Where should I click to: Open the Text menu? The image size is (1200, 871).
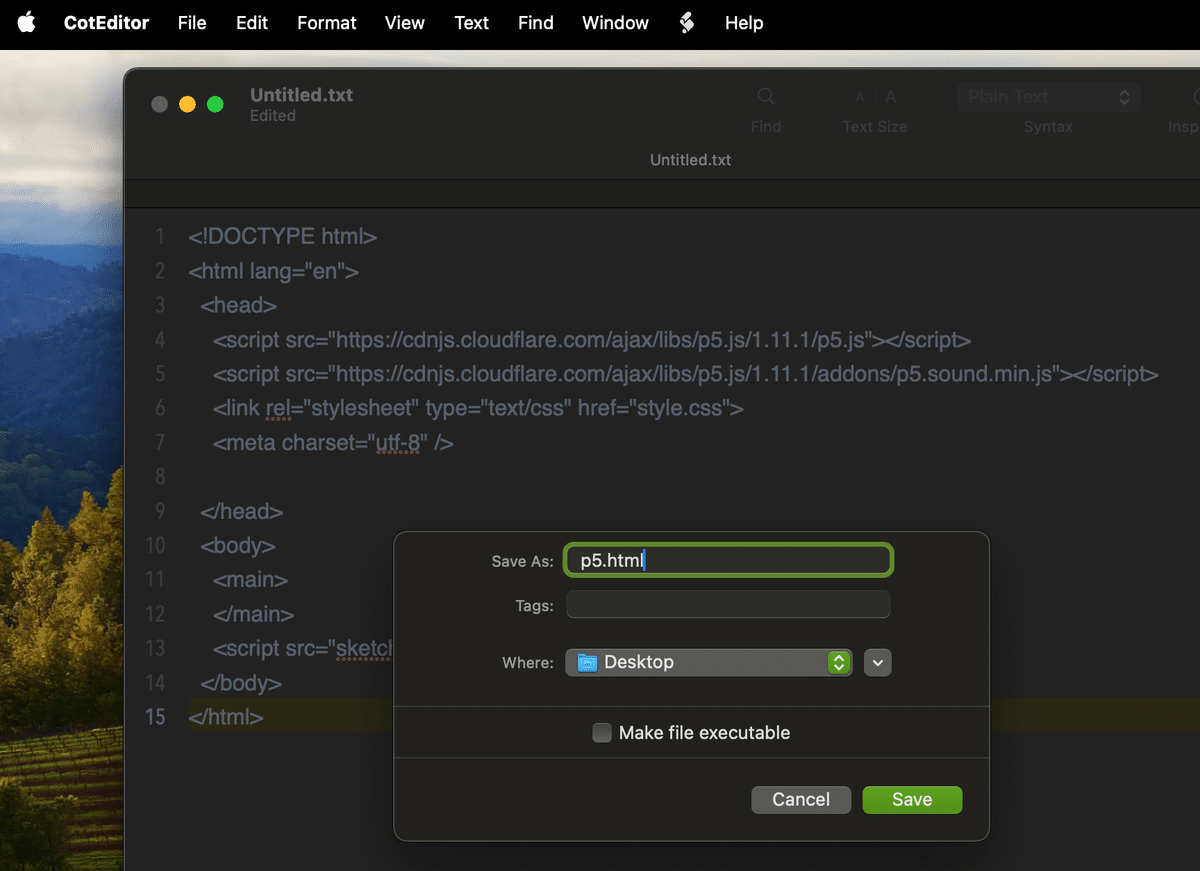coord(471,22)
